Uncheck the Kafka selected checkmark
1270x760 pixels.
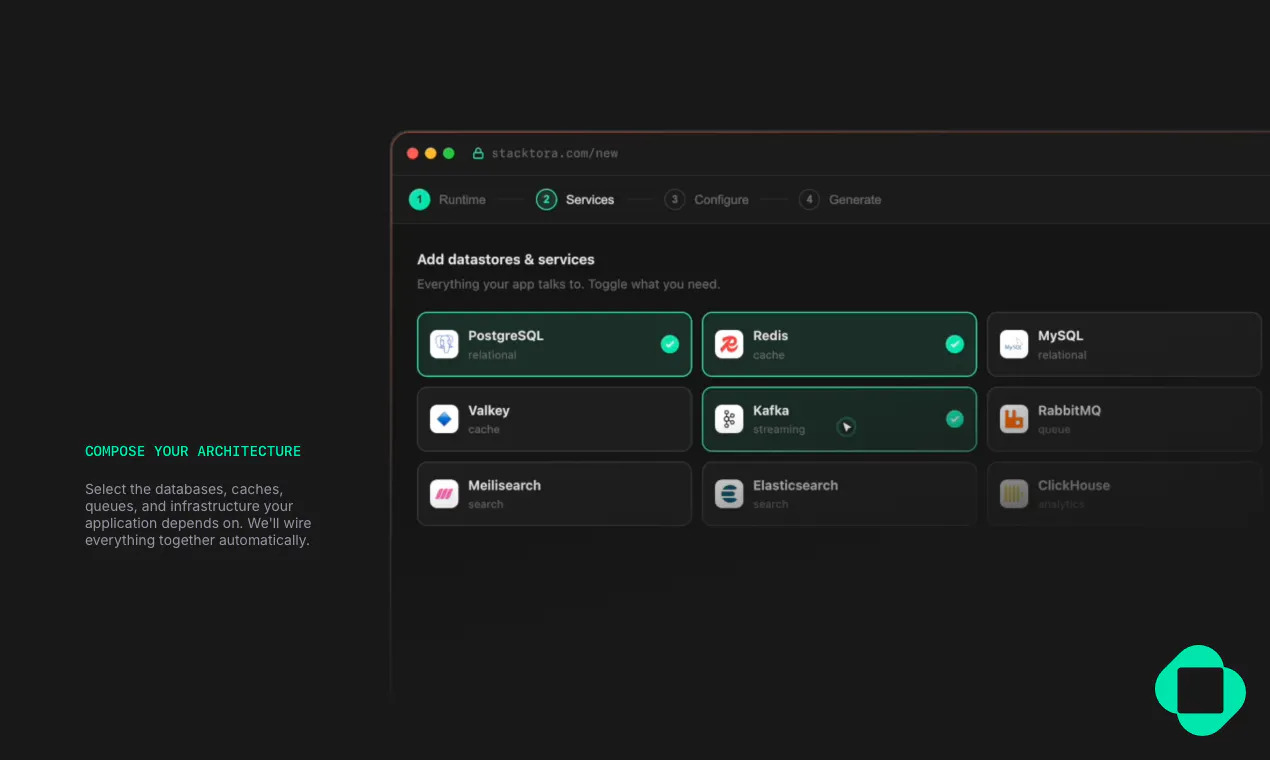[x=955, y=419]
